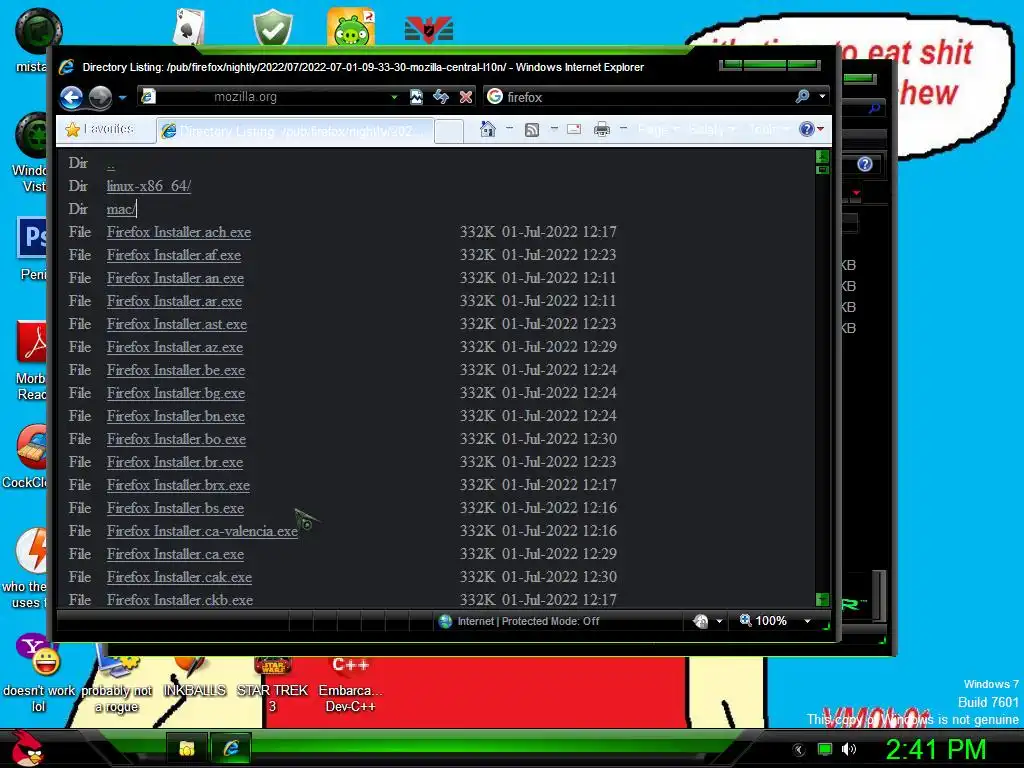The image size is (1024, 768).
Task: Click Firefox Installer.bo.exe link
Action: tap(176, 439)
